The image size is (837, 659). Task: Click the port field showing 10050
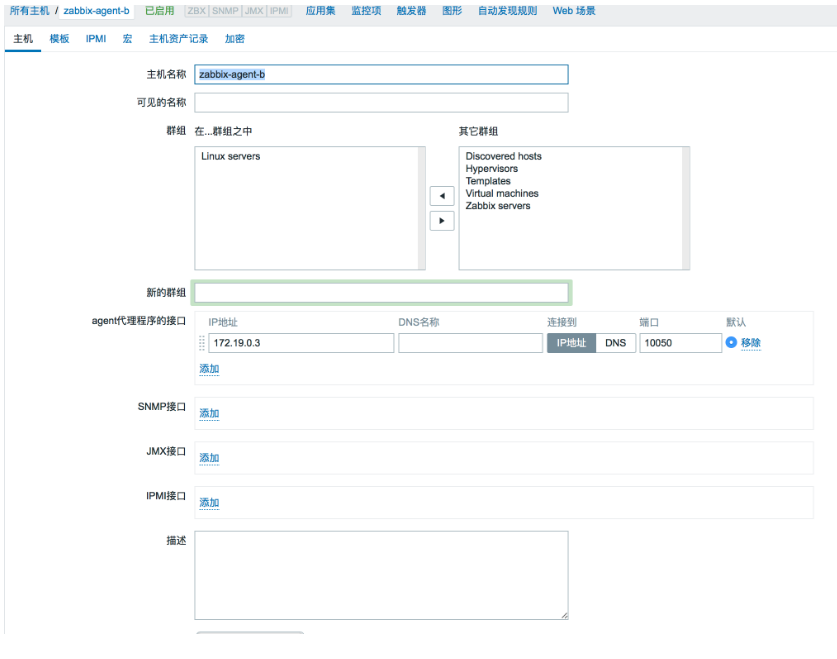click(681, 343)
